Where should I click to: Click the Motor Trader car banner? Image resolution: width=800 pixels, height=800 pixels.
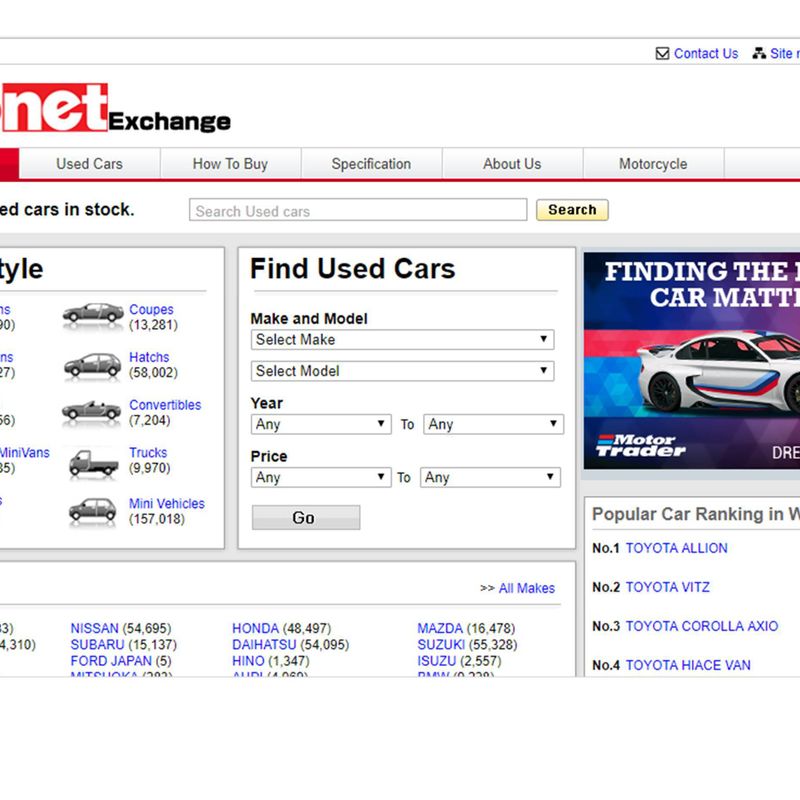tap(692, 361)
